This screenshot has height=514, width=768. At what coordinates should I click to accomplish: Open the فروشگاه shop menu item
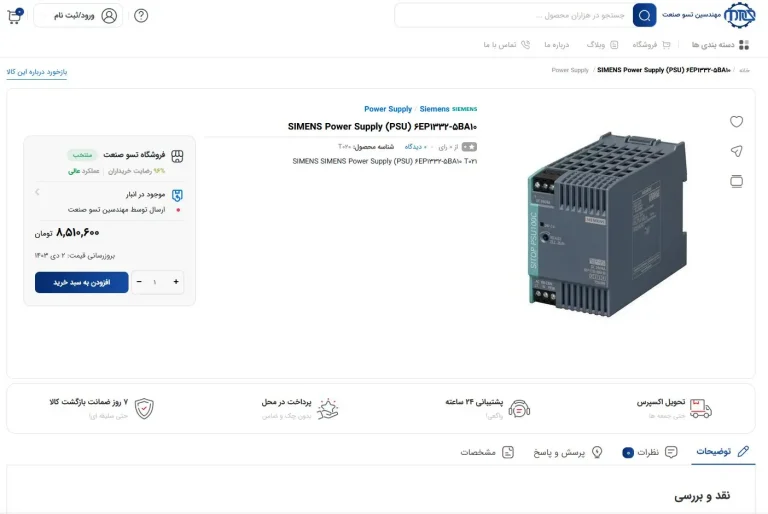pyautogui.click(x=652, y=45)
